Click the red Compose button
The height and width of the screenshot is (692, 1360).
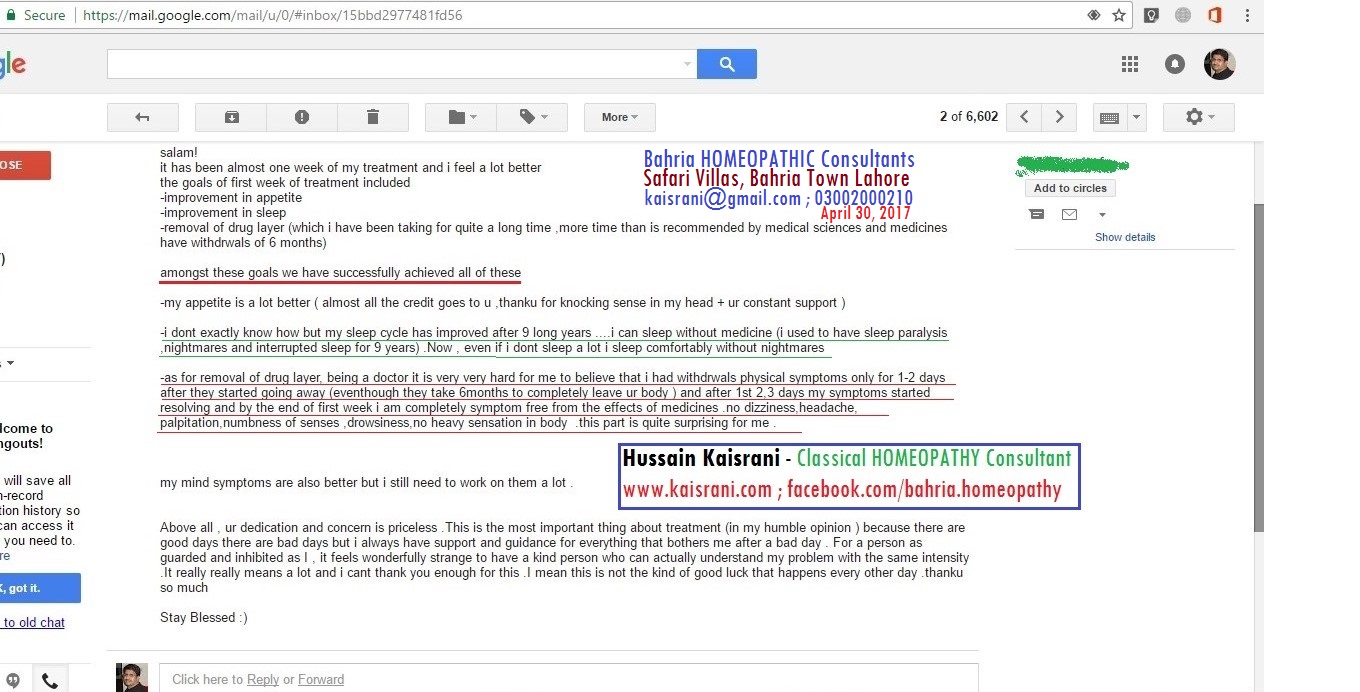pos(24,165)
